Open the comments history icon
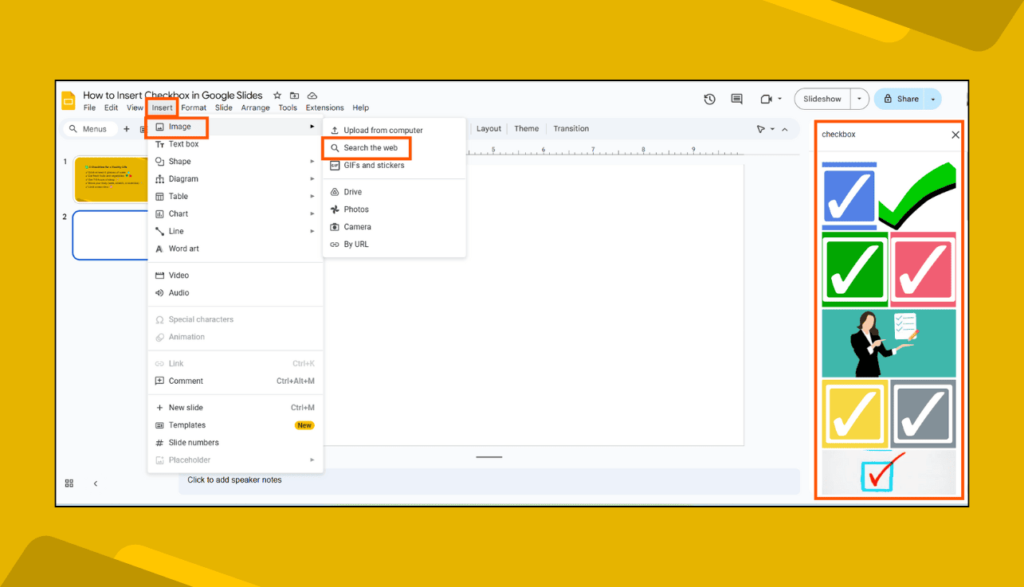 pos(737,99)
